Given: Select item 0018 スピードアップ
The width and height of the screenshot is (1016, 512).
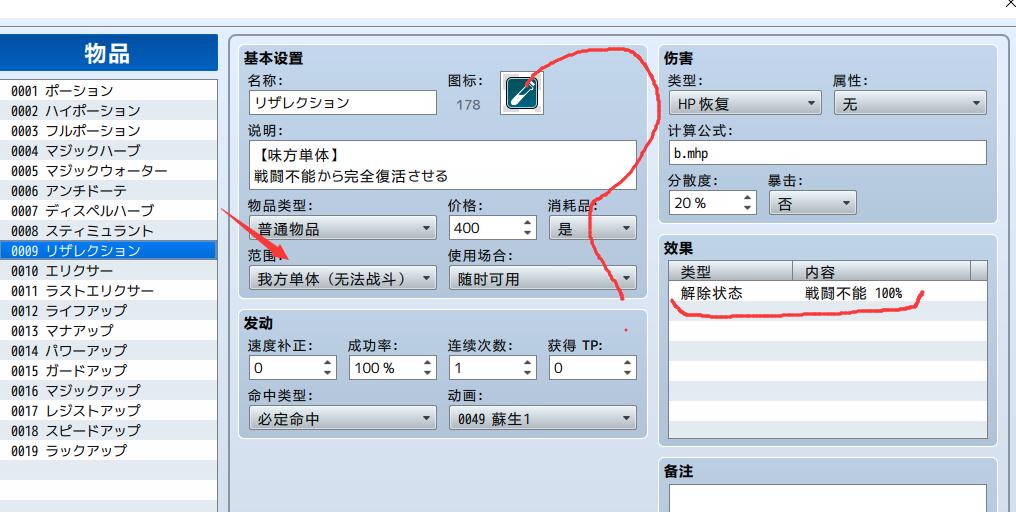Looking at the screenshot, I should point(109,430).
